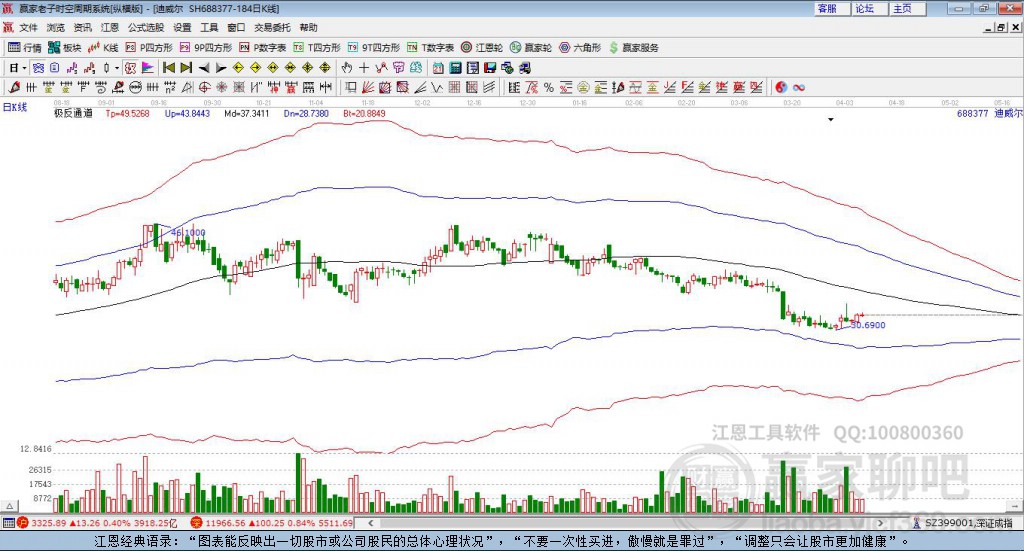Click the zigzag wave line tool
Screen dimensions: 1024x551
pos(437,87)
